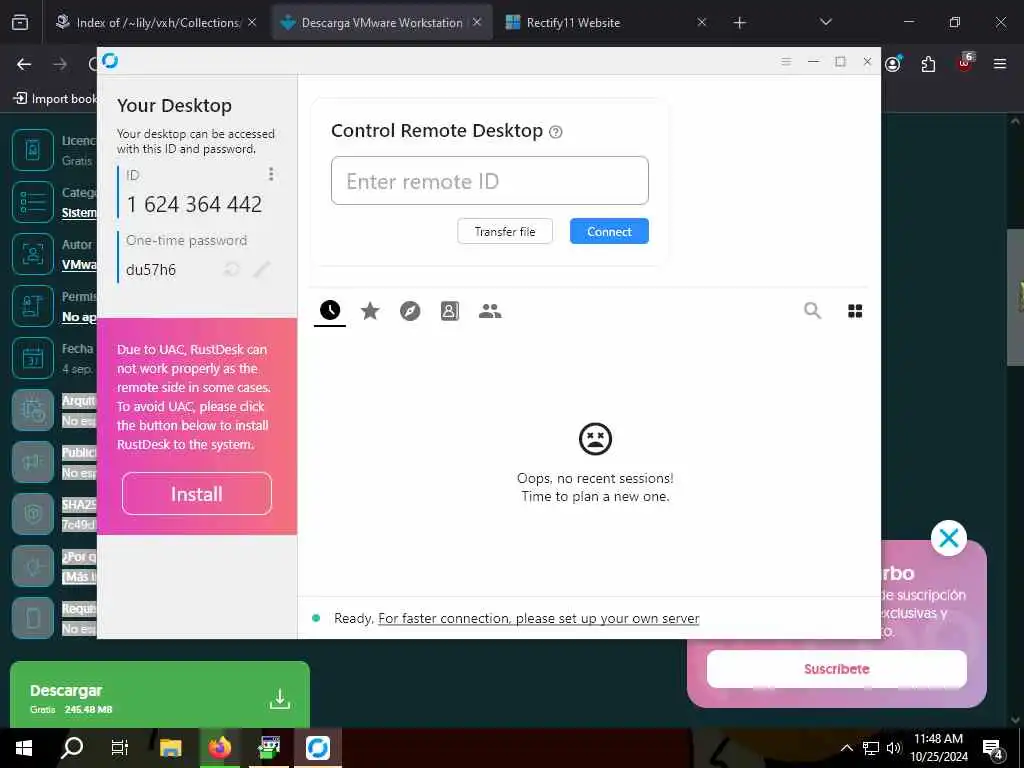
Task: Click the Fecha calendar icon on the webpage
Action: click(x=33, y=358)
